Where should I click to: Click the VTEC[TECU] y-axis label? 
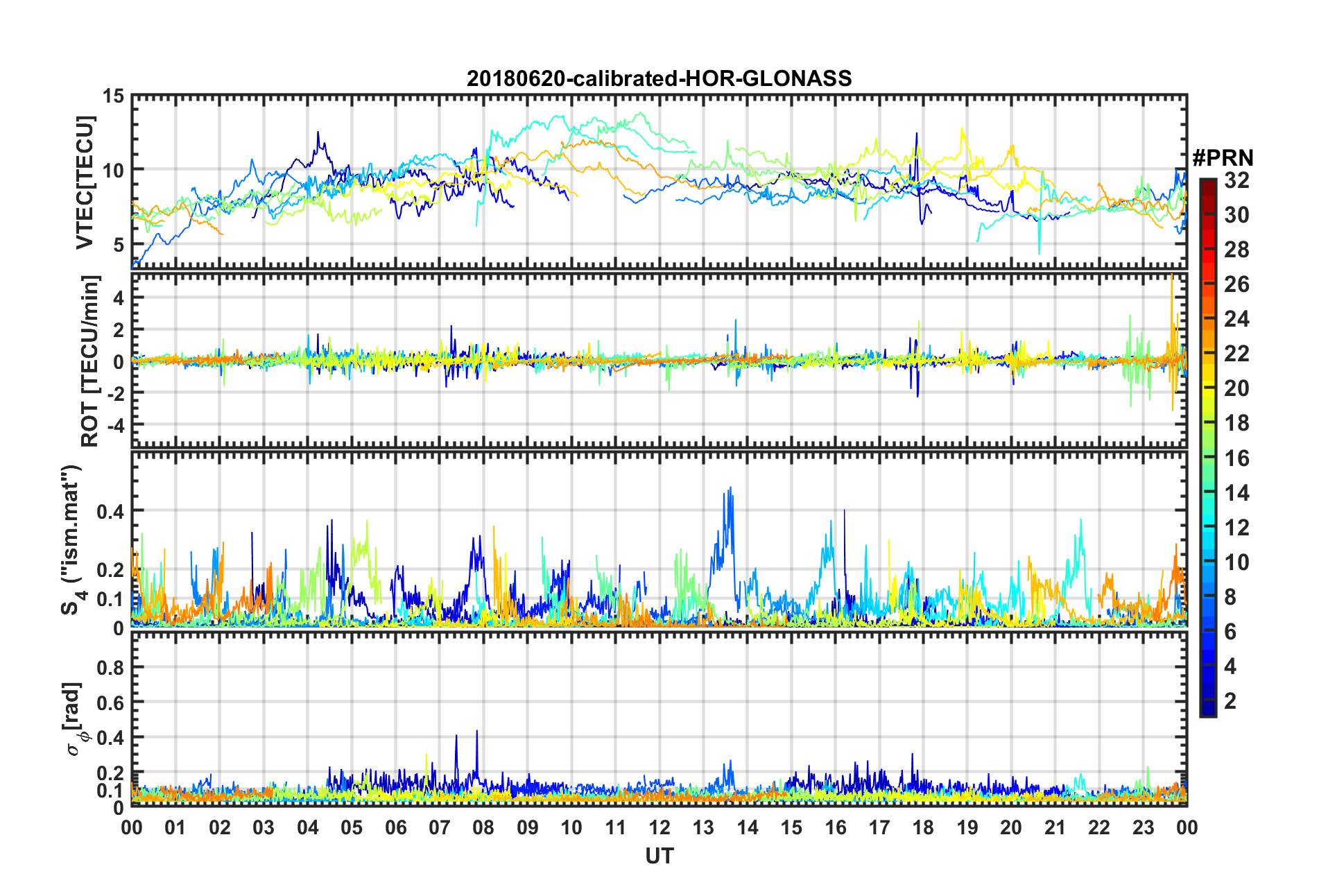pyautogui.click(x=85, y=182)
